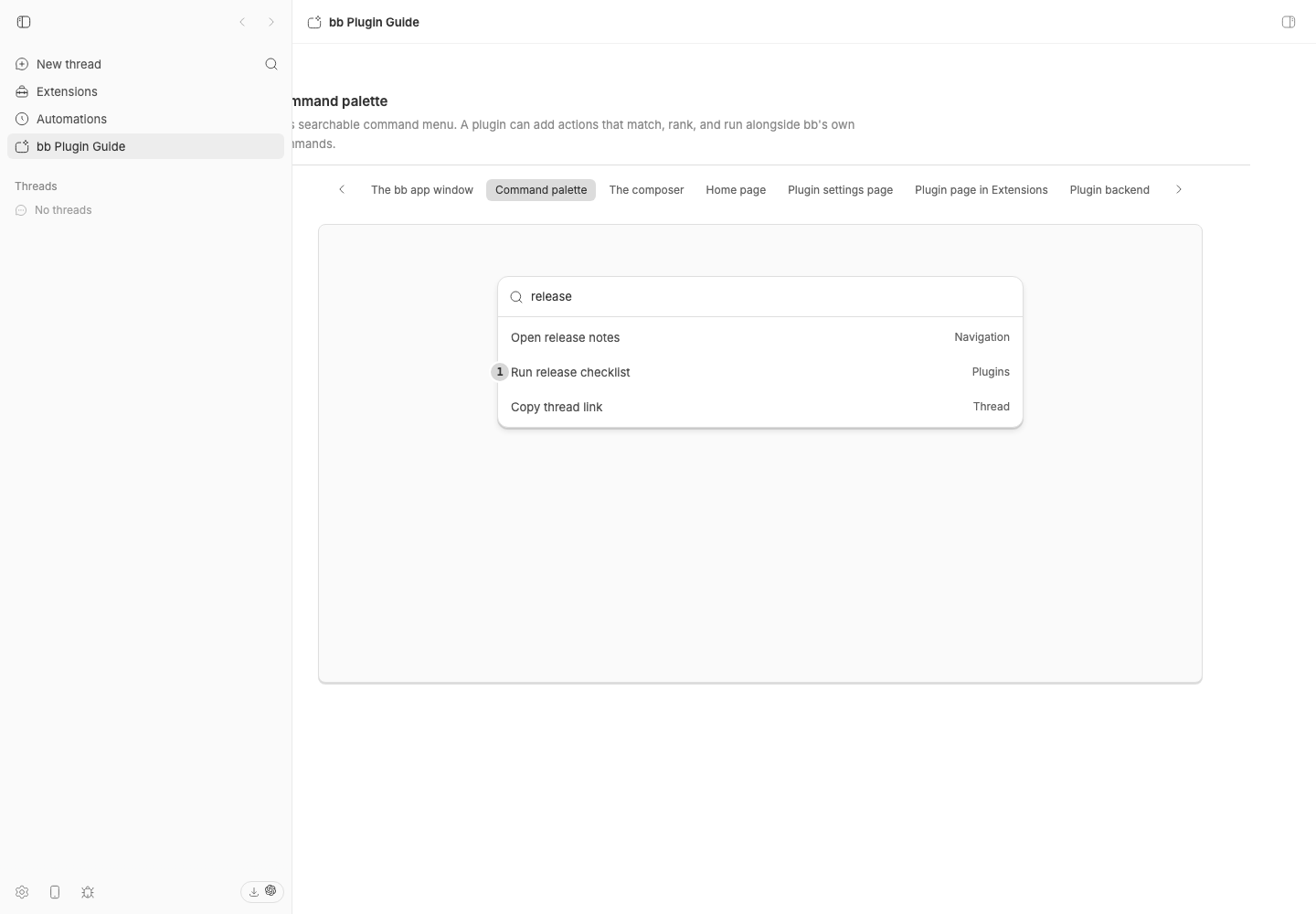1316x914 pixels.
Task: Open Automations in the sidebar
Action: [x=146, y=119]
